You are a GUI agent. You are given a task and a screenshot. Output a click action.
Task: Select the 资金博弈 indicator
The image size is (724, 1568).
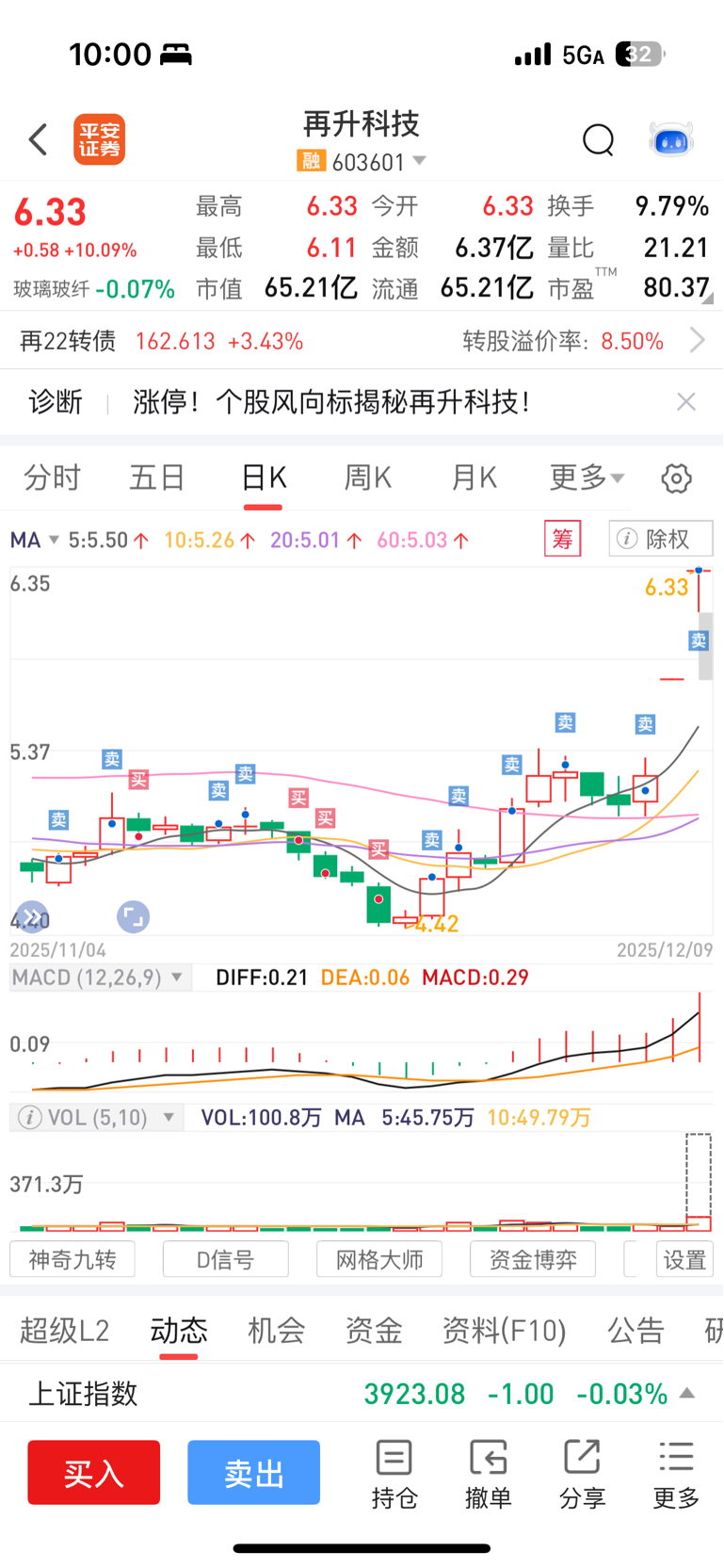(x=533, y=1259)
